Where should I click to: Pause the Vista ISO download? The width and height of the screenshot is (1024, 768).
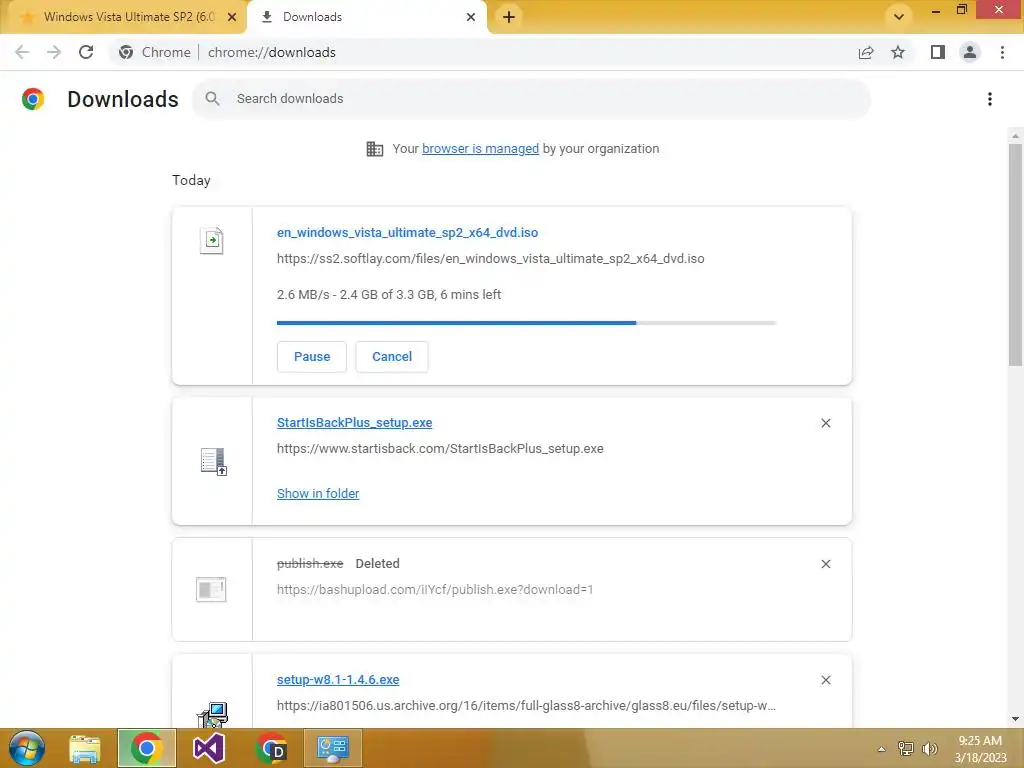pos(312,357)
